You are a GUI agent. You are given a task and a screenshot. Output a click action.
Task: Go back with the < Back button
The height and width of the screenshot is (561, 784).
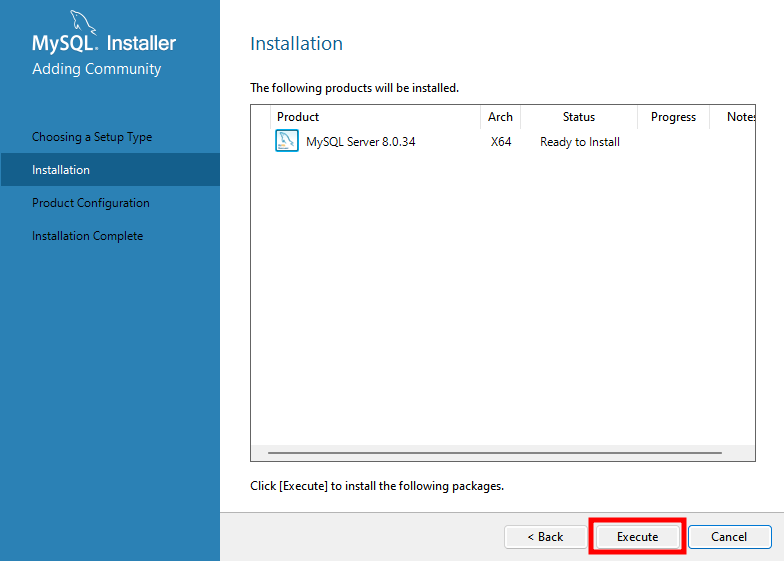click(546, 536)
